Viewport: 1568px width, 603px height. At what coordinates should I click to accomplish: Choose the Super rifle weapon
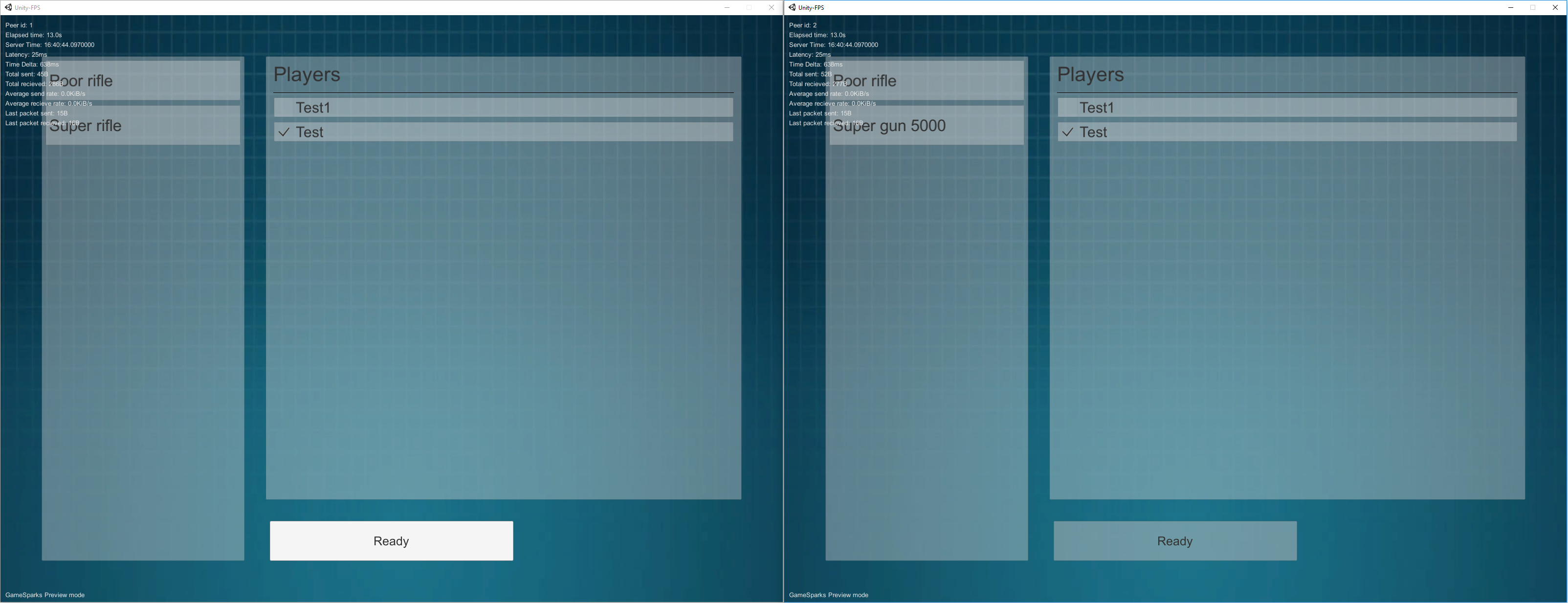[x=143, y=126]
